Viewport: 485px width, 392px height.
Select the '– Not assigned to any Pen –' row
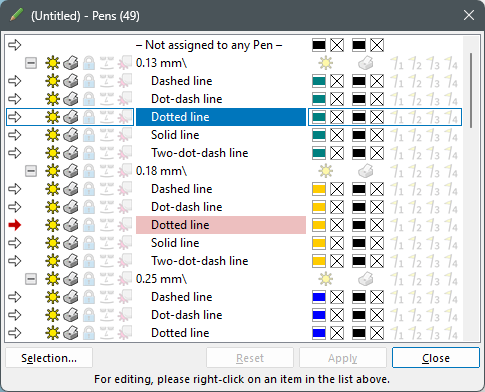pos(209,45)
